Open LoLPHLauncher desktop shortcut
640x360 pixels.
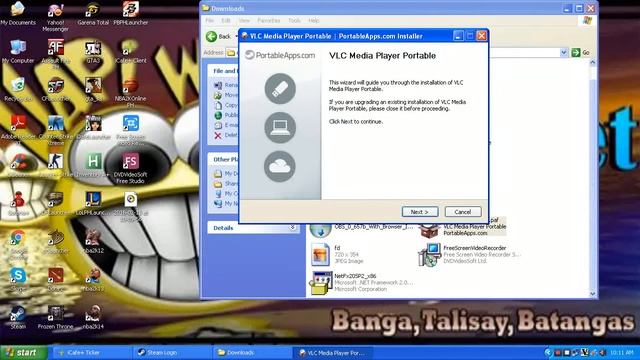pyautogui.click(x=93, y=203)
